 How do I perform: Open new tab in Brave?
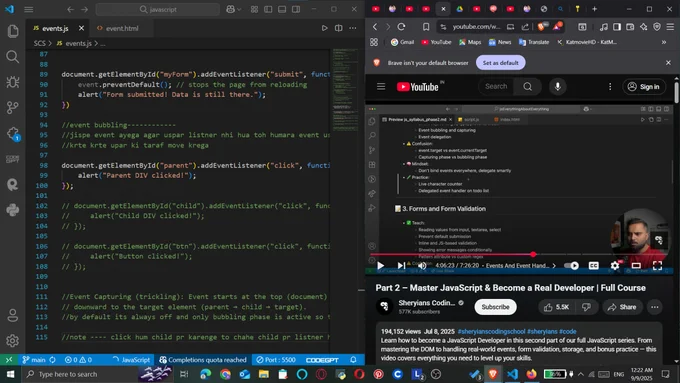(x=595, y=9)
